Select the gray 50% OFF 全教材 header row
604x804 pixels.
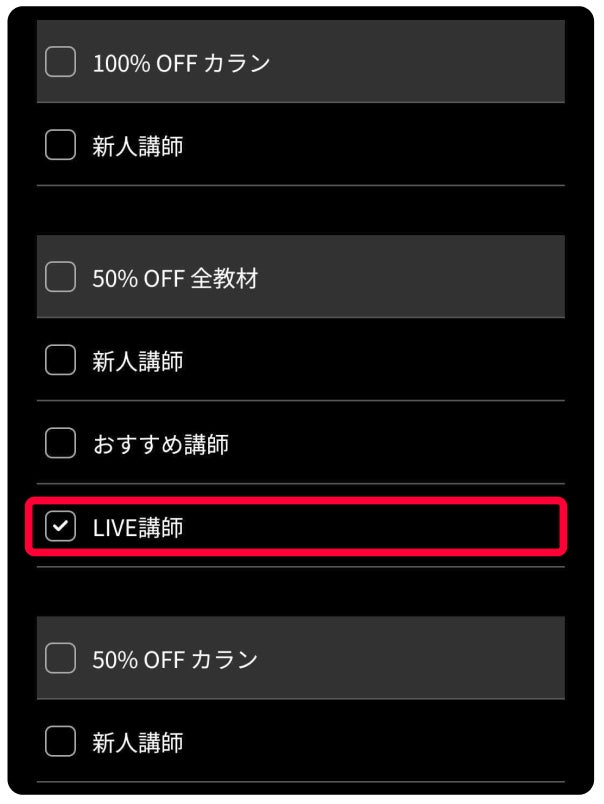301,277
